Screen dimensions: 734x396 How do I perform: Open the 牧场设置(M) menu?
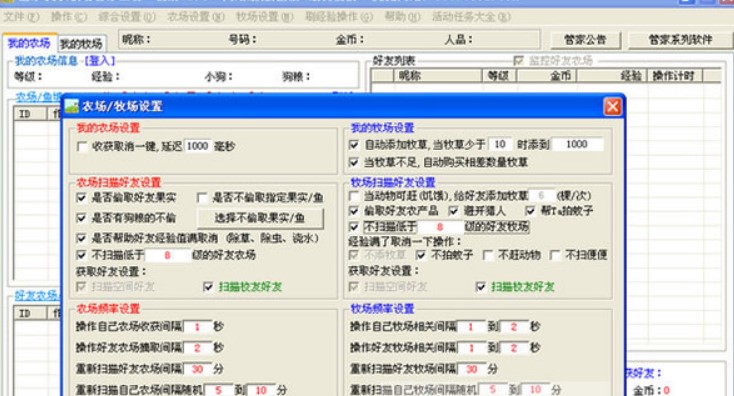264,17
